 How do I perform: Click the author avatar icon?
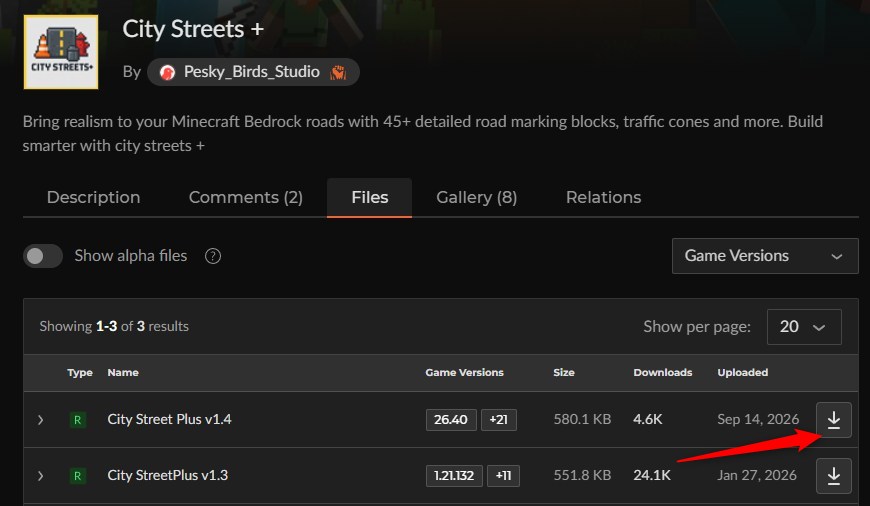pyautogui.click(x=167, y=73)
